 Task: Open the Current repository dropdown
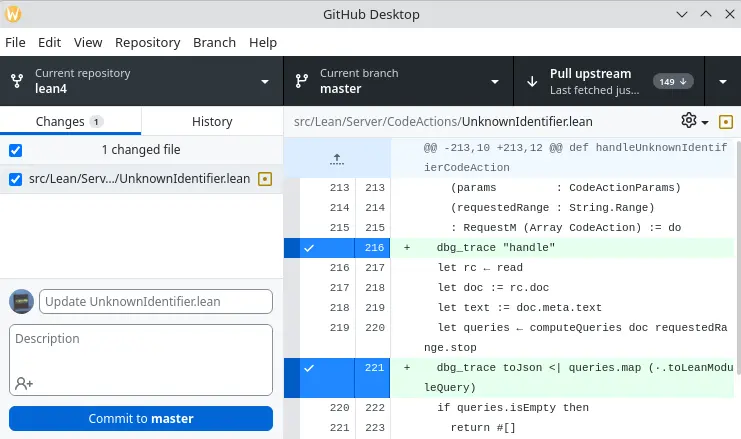(x=142, y=81)
